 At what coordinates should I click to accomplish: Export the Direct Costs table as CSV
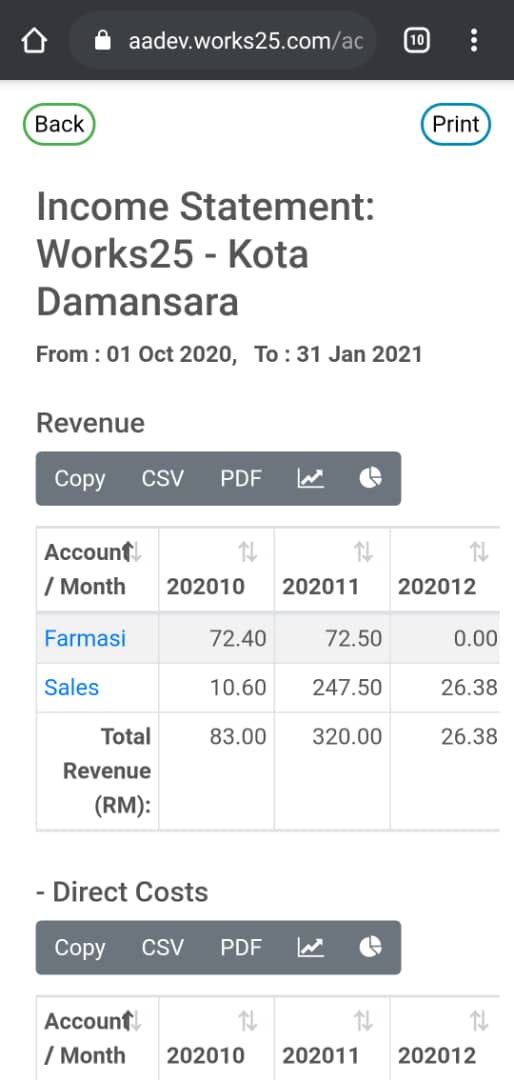pyautogui.click(x=163, y=947)
